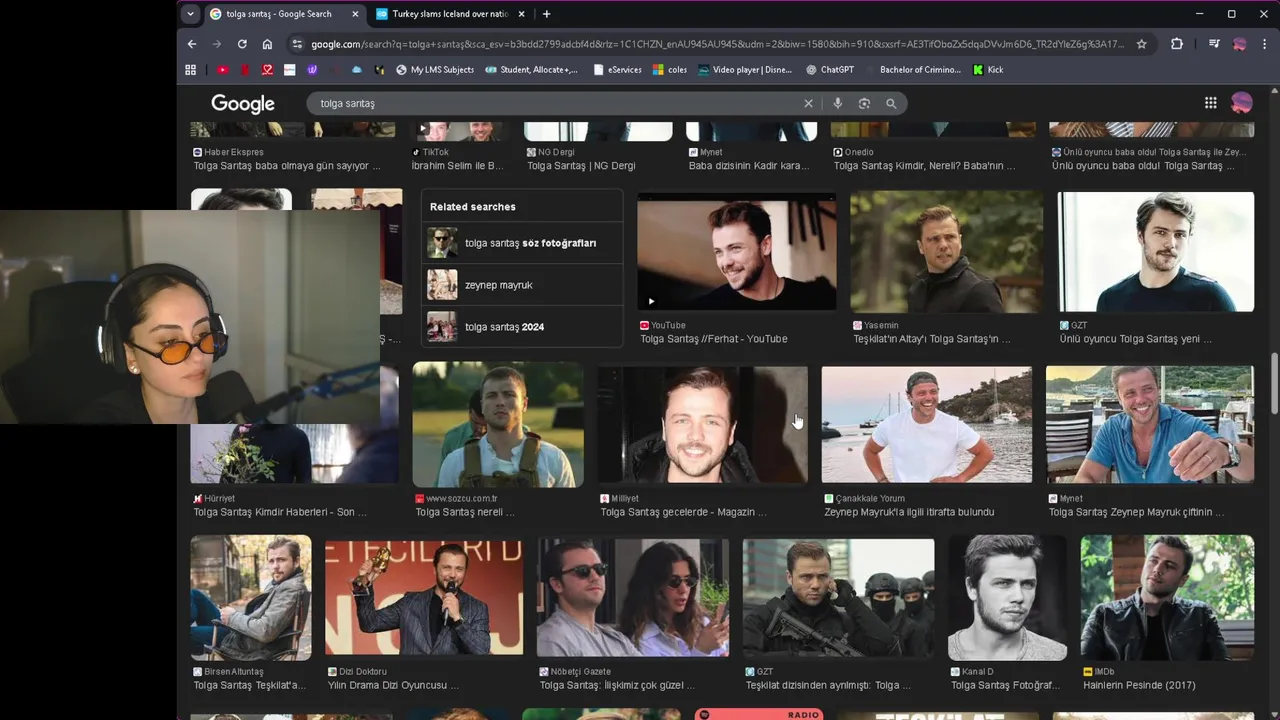Open the coles bookmark
The image size is (1280, 720).
(x=670, y=70)
